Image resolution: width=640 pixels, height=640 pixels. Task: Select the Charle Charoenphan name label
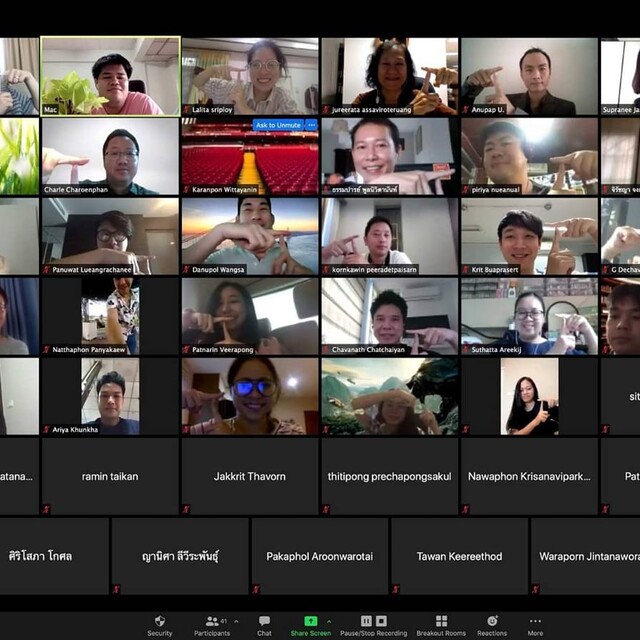76,189
